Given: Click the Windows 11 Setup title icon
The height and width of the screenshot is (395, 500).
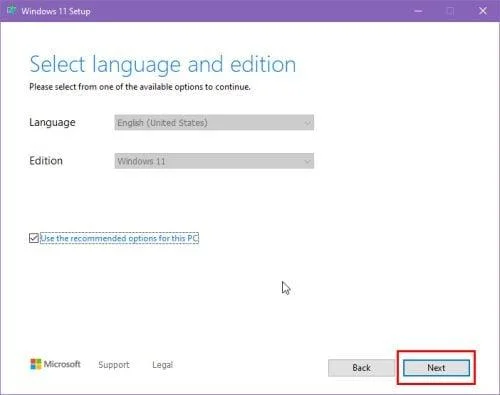Looking at the screenshot, I should point(12,11).
